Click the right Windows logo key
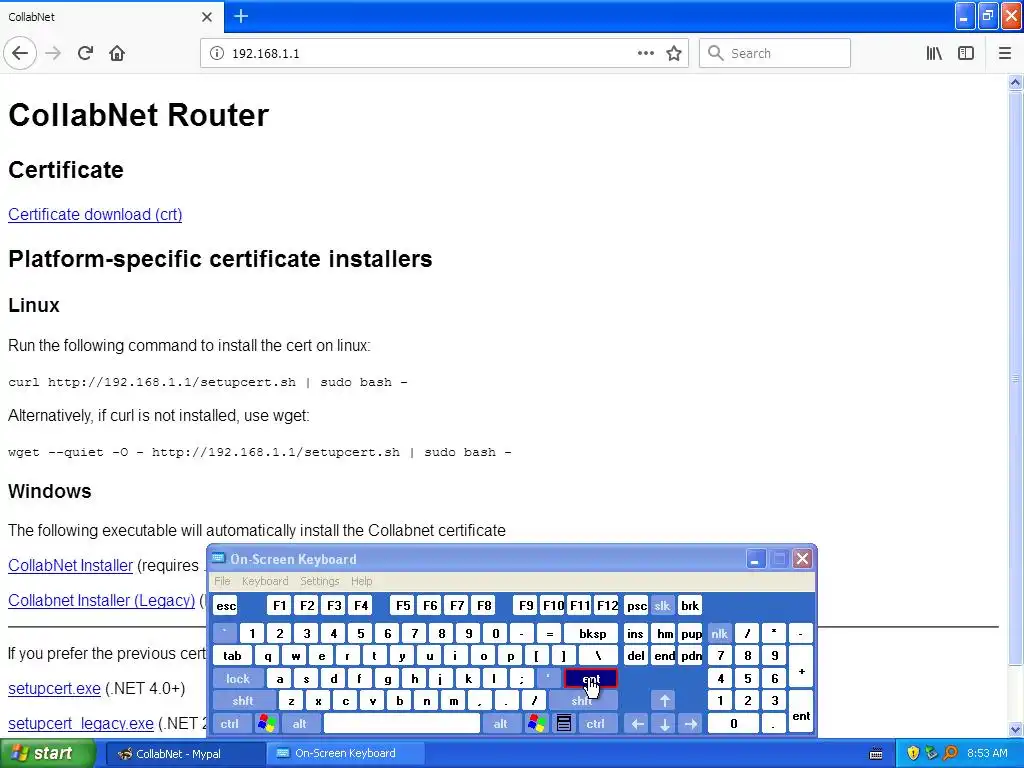The height and width of the screenshot is (768, 1024). click(537, 724)
